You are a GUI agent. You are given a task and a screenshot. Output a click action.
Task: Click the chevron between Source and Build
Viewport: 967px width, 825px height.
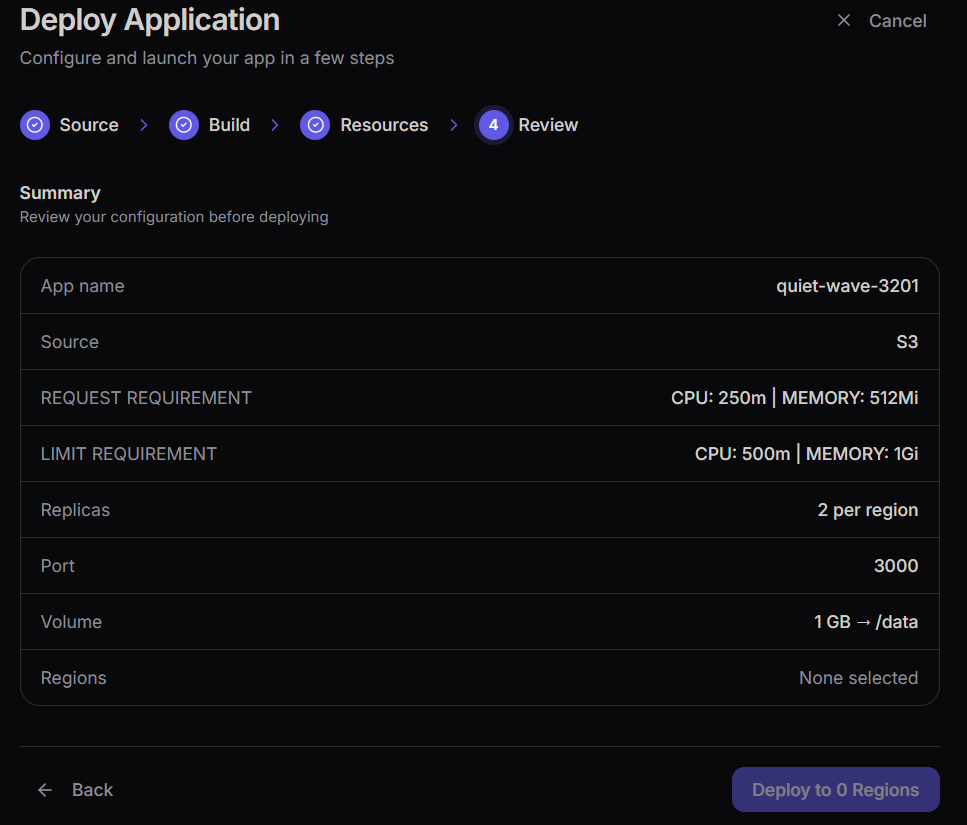[144, 125]
